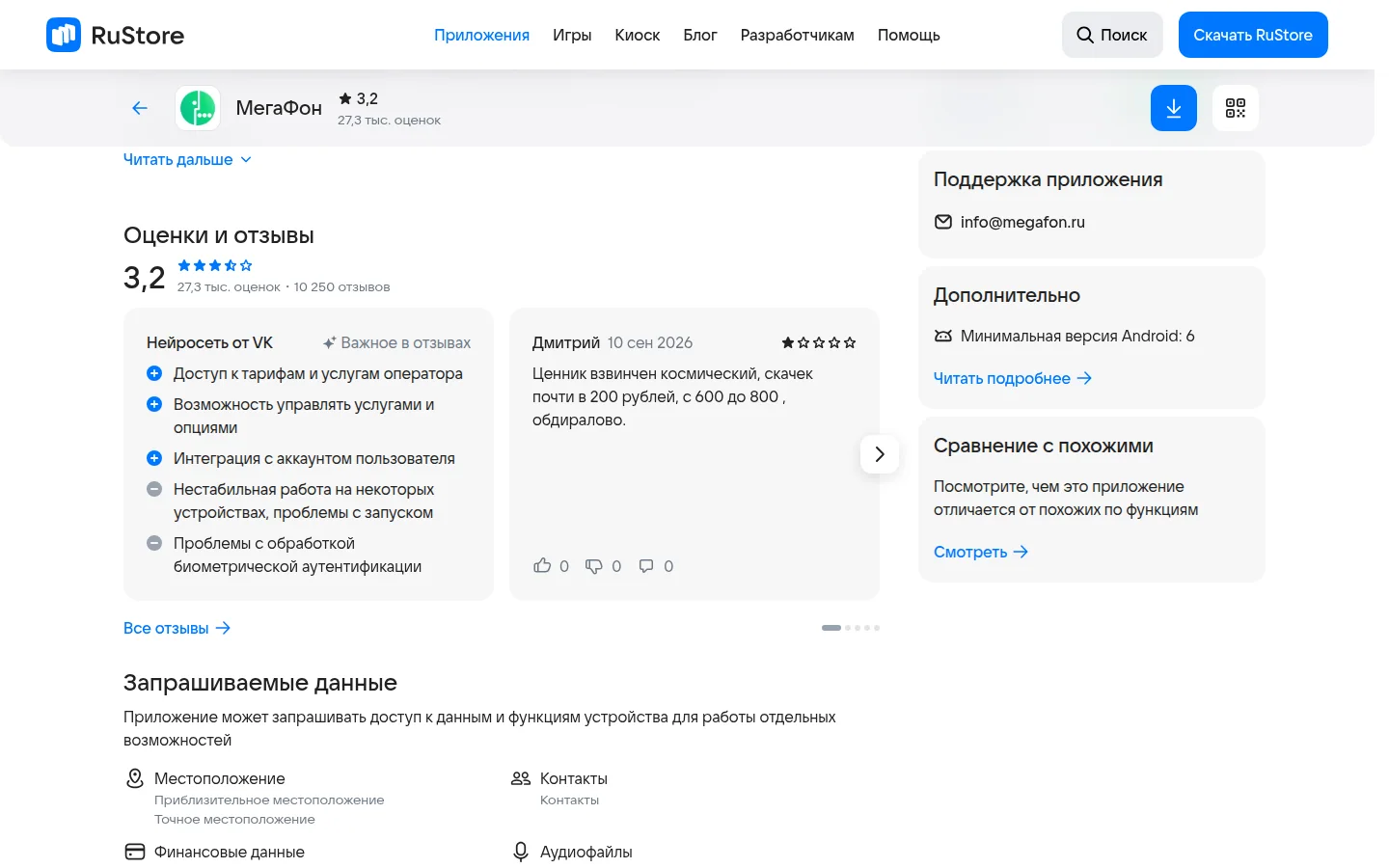Click plus icon for Интеграция с аккаунтом

154,458
